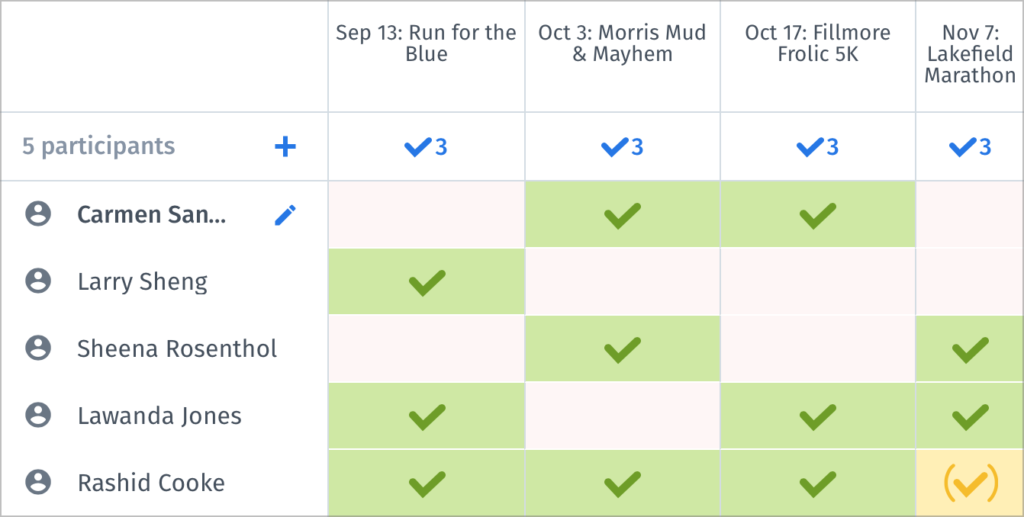Screen dimensions: 1024x517
Task: Click the plus icon to add participant
Action: click(x=285, y=147)
